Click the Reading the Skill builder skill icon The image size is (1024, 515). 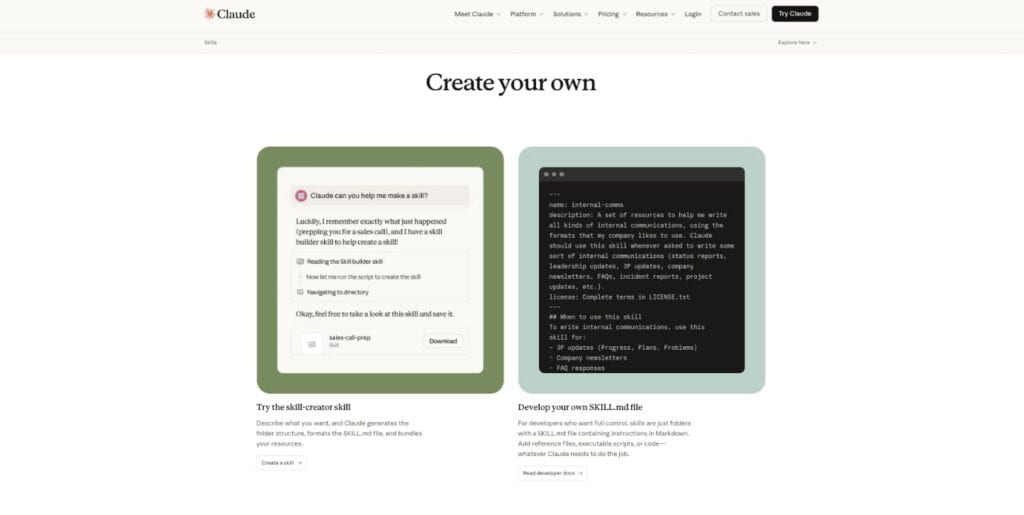[x=300, y=261]
